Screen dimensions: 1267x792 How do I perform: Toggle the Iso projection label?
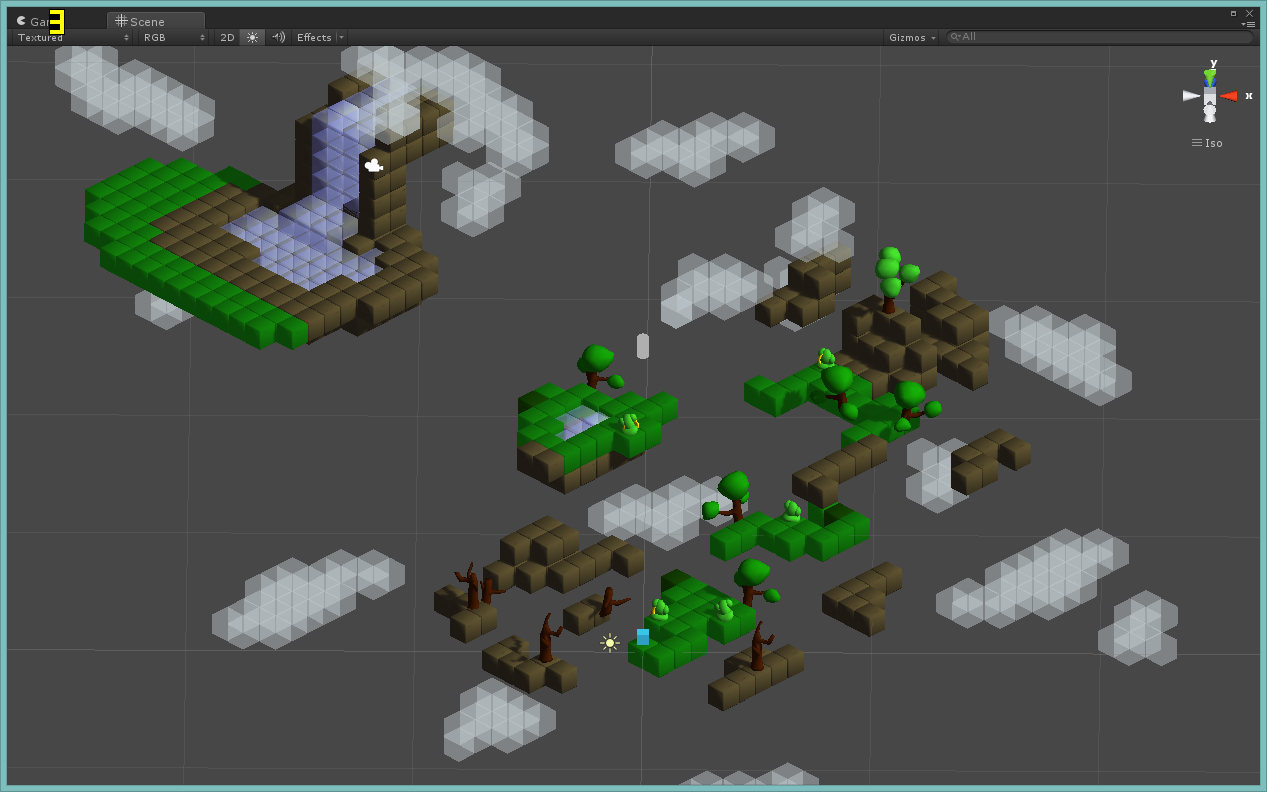point(1207,143)
